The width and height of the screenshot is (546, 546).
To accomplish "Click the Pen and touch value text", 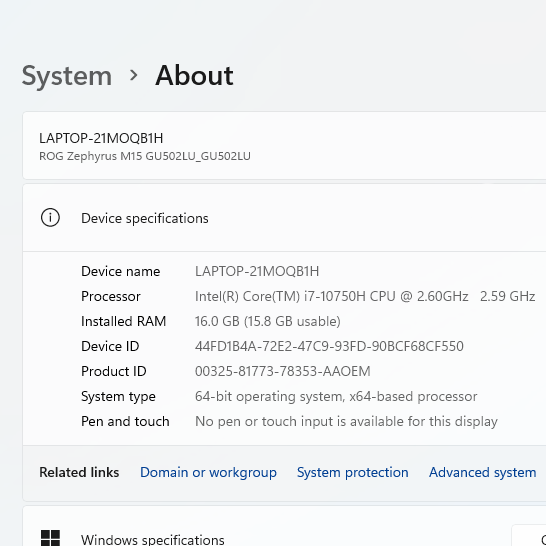I will click(346, 421).
